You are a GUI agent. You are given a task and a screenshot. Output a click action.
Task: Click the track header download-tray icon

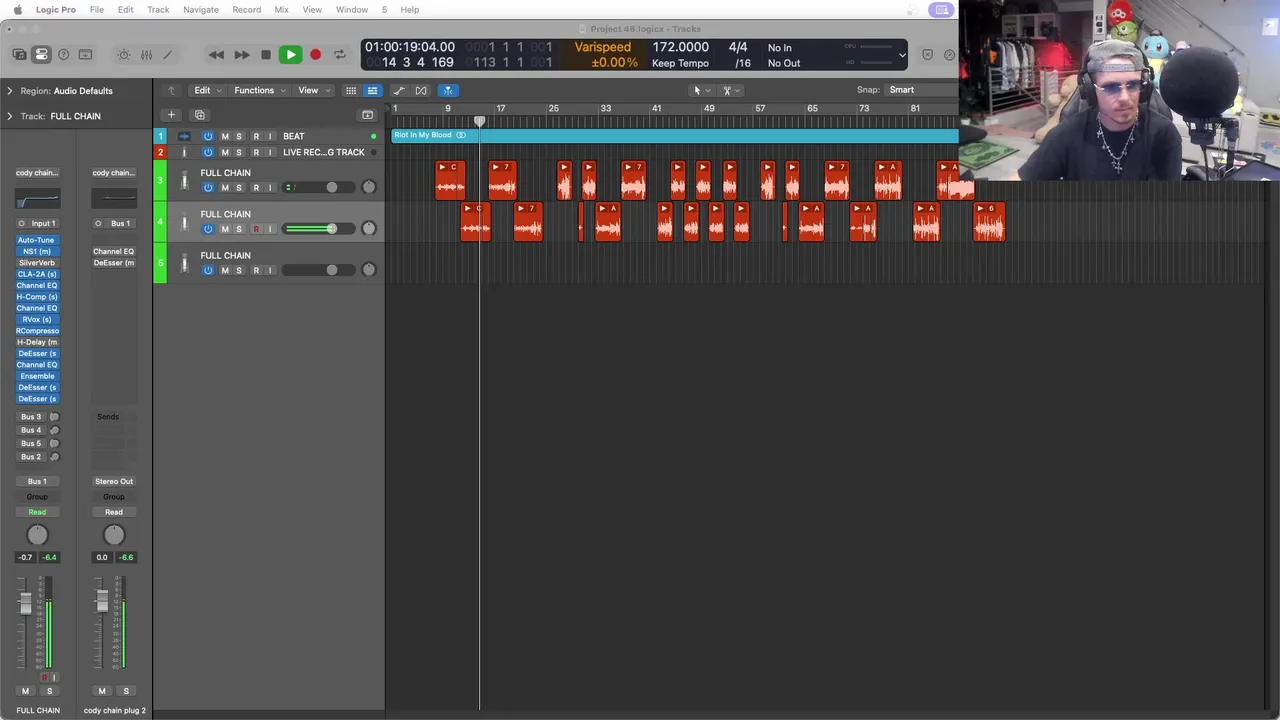pos(367,115)
